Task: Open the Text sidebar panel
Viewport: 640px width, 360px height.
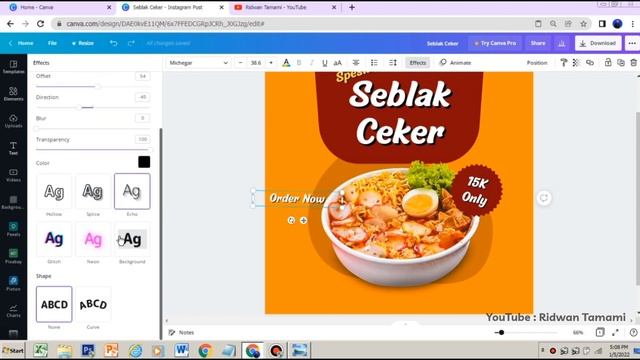Action: (x=13, y=148)
